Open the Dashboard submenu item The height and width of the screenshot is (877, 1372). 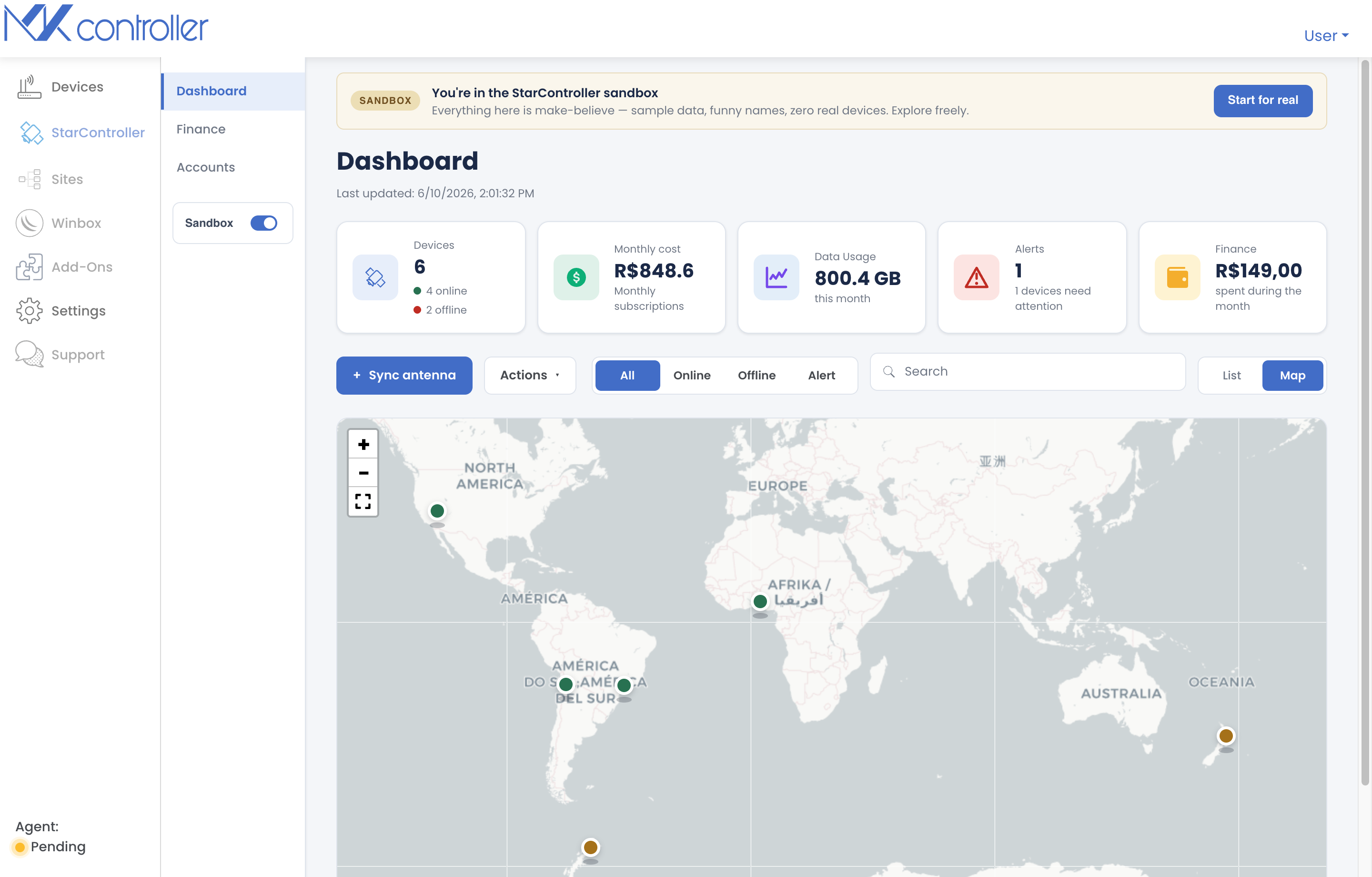233,91
